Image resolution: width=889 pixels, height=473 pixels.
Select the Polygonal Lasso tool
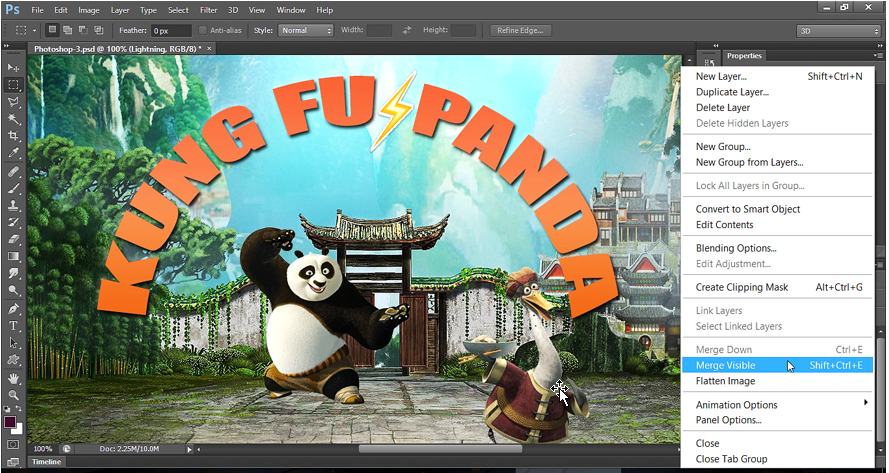click(13, 102)
